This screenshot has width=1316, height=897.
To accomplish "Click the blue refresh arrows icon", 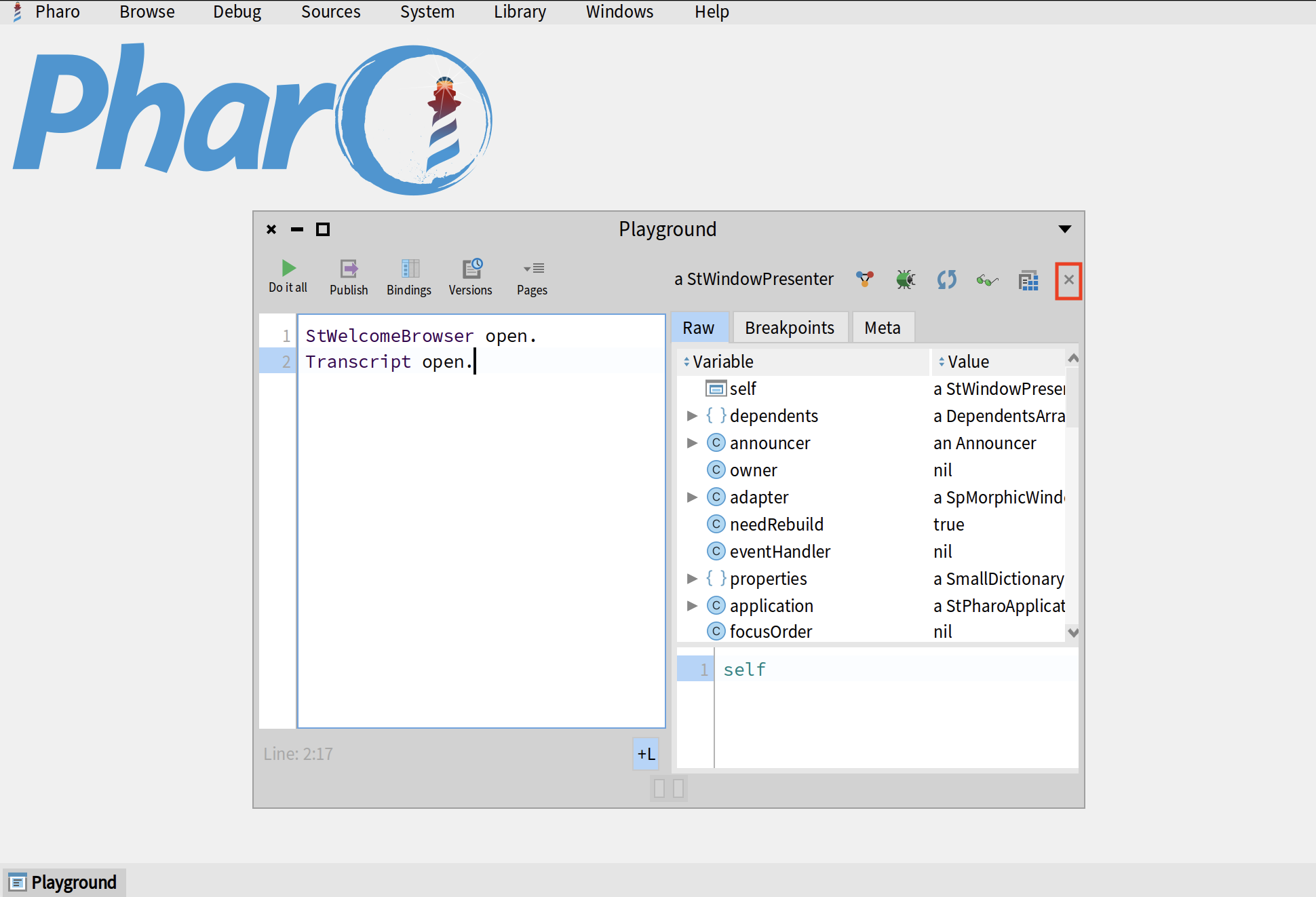I will (x=946, y=280).
